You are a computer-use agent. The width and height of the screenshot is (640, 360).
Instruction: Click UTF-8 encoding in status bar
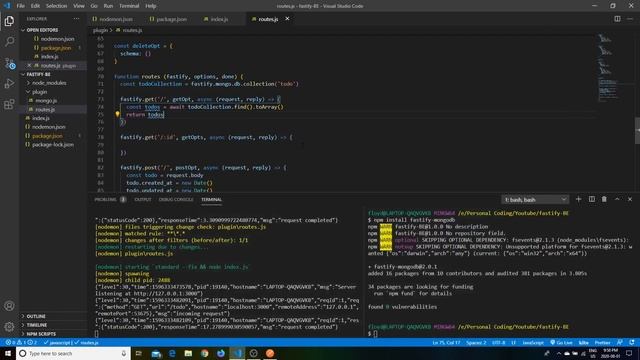click(x=498, y=342)
